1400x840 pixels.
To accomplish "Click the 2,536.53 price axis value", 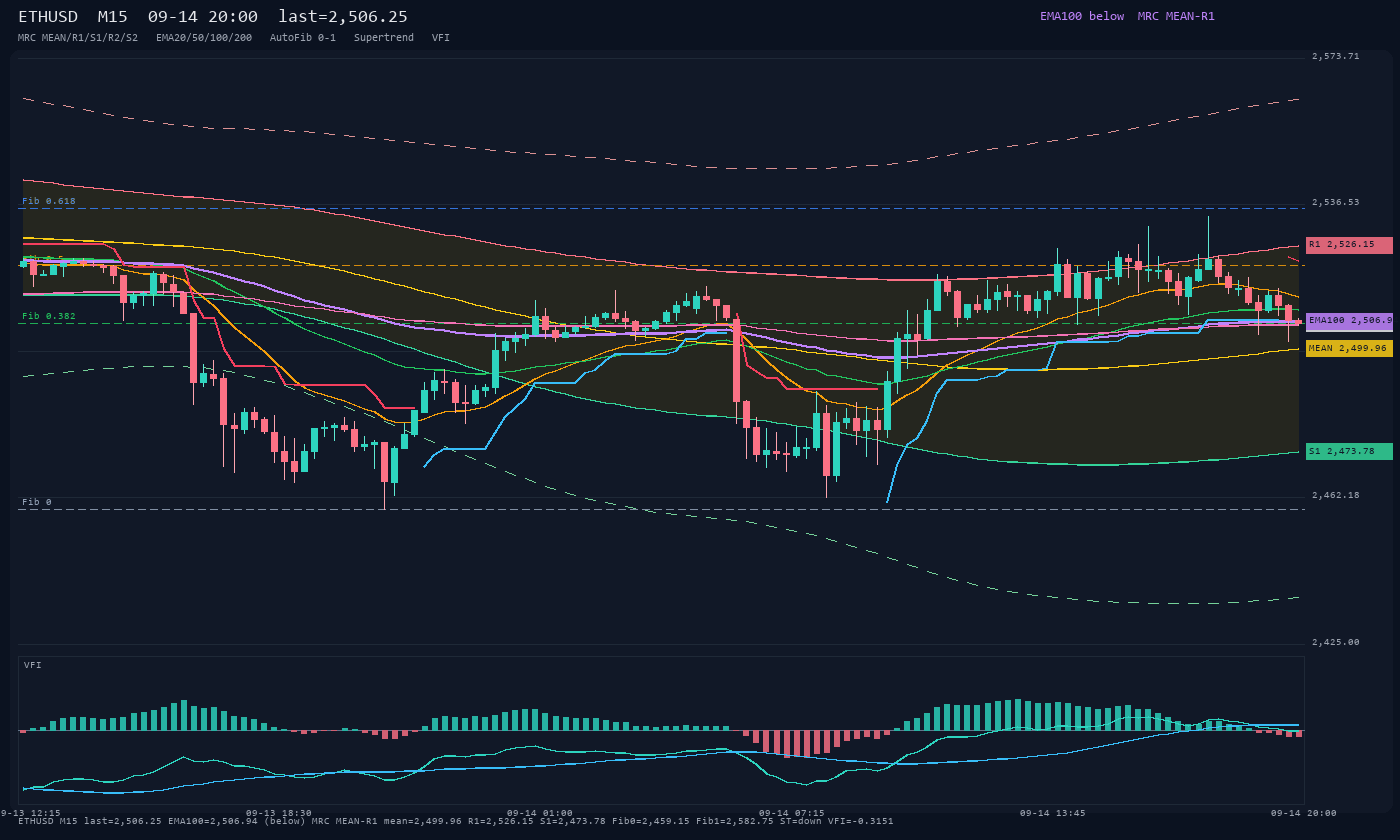I will click(1336, 202).
